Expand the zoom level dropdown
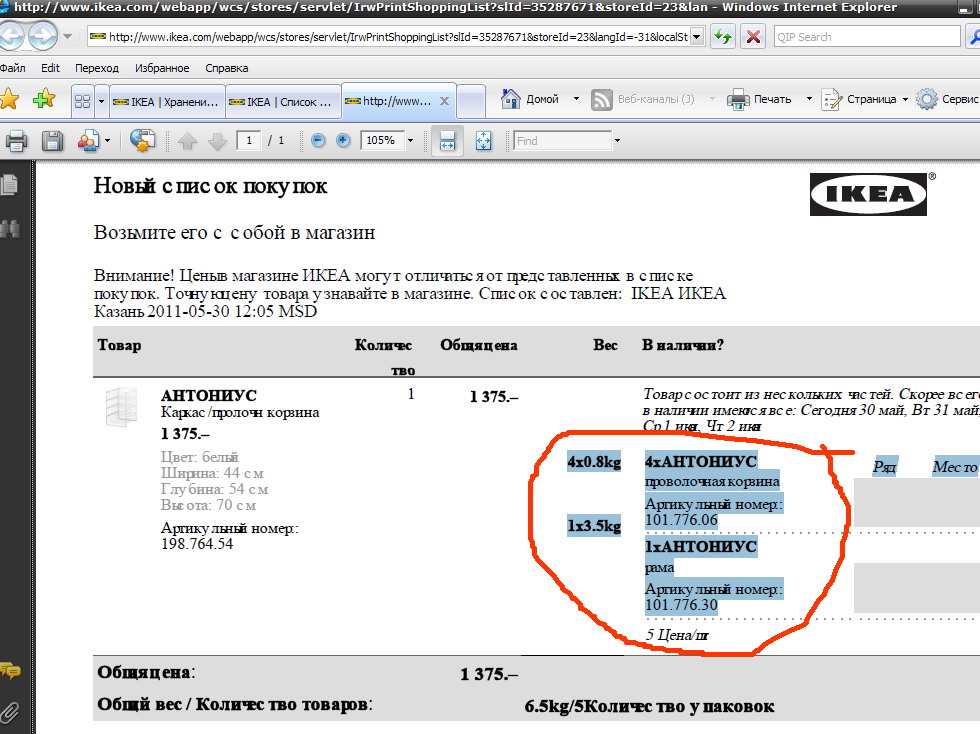This screenshot has width=980, height=734. click(x=410, y=141)
